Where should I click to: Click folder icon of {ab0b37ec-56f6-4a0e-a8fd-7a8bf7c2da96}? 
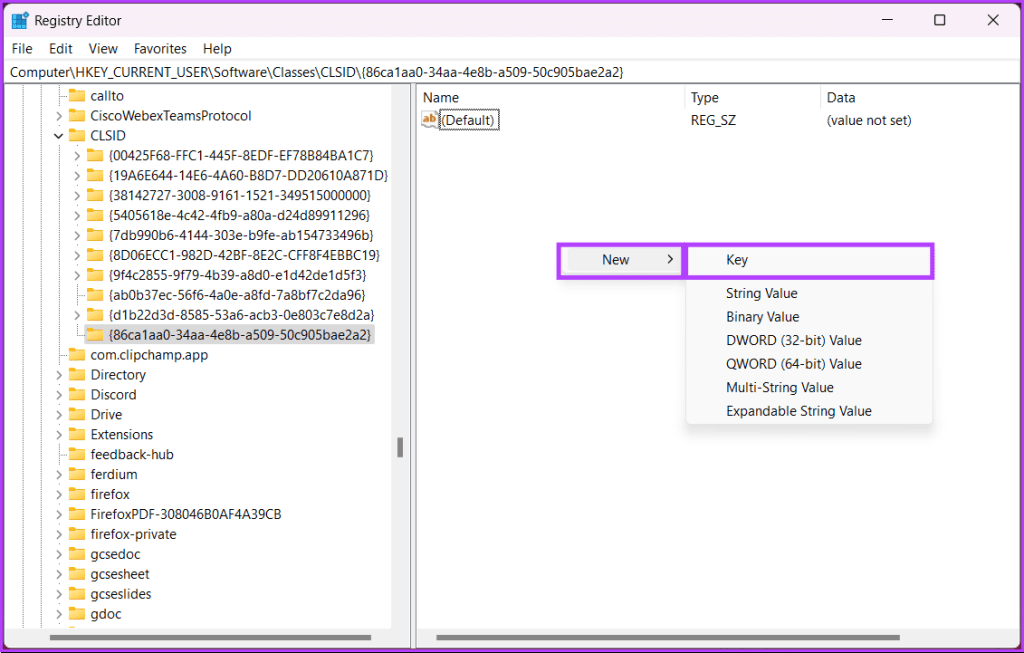(x=95, y=295)
